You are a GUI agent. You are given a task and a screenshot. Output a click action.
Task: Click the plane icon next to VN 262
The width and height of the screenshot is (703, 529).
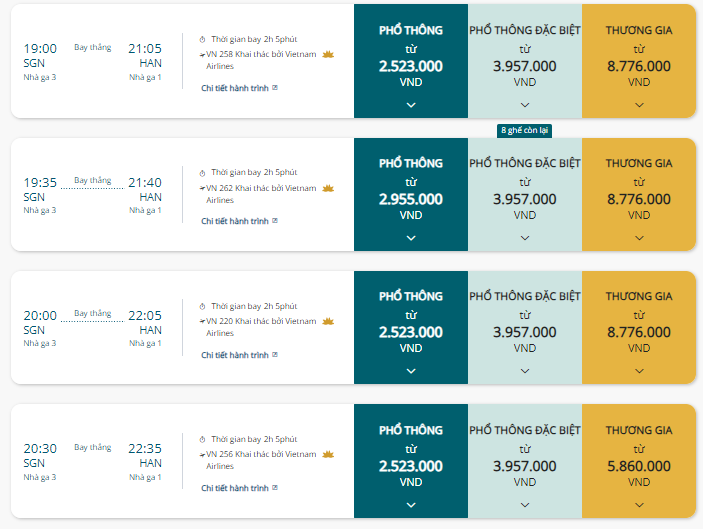202,188
